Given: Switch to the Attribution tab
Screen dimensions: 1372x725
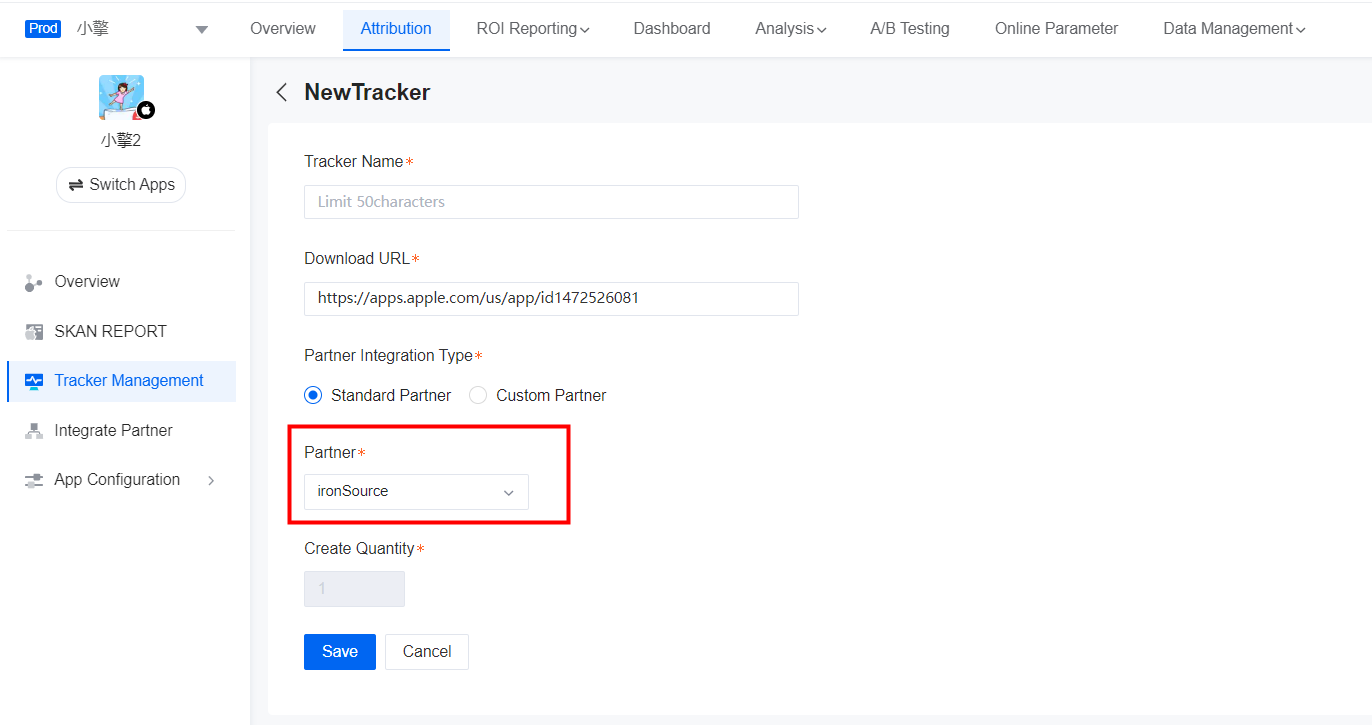Looking at the screenshot, I should [x=396, y=28].
